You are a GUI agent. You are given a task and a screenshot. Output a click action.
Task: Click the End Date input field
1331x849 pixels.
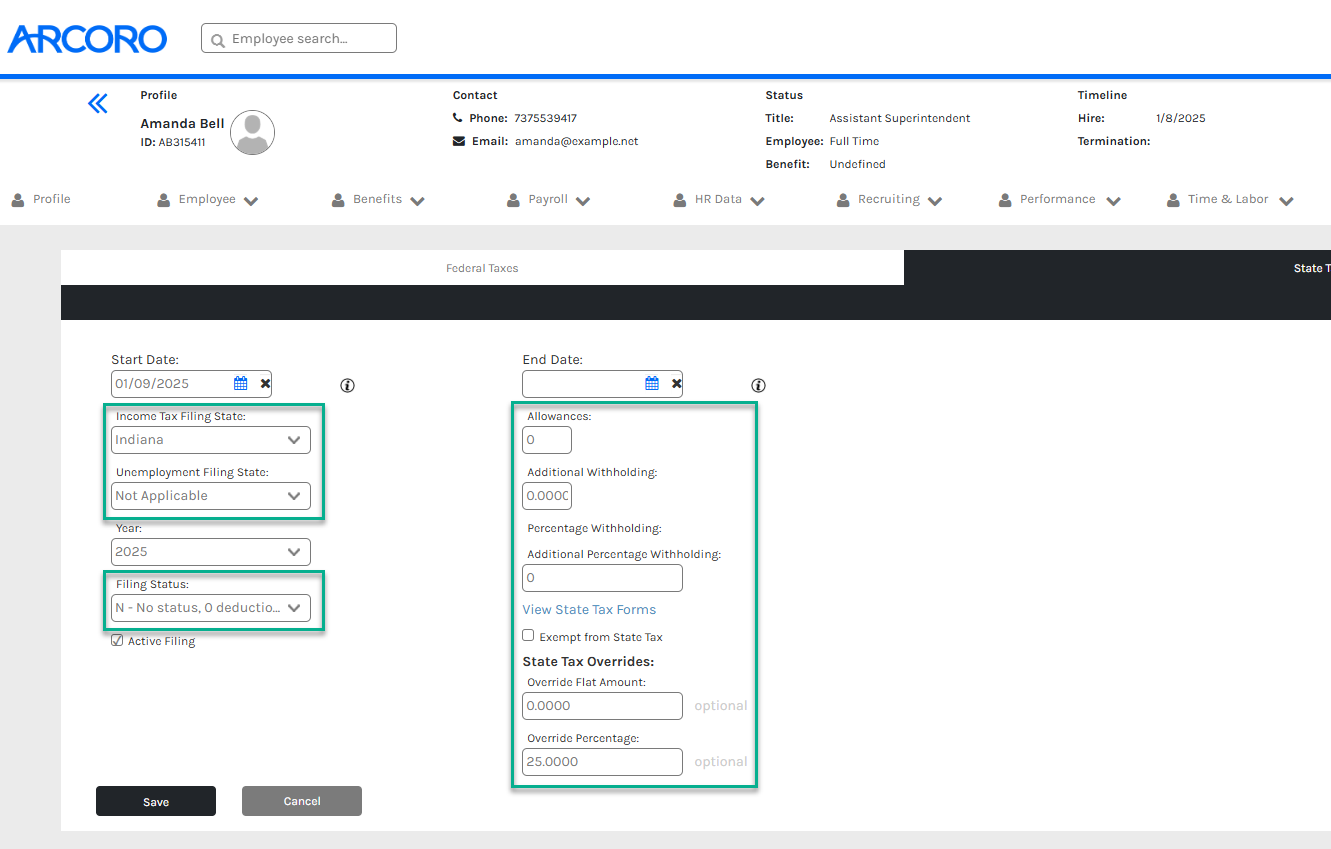pyautogui.click(x=602, y=384)
